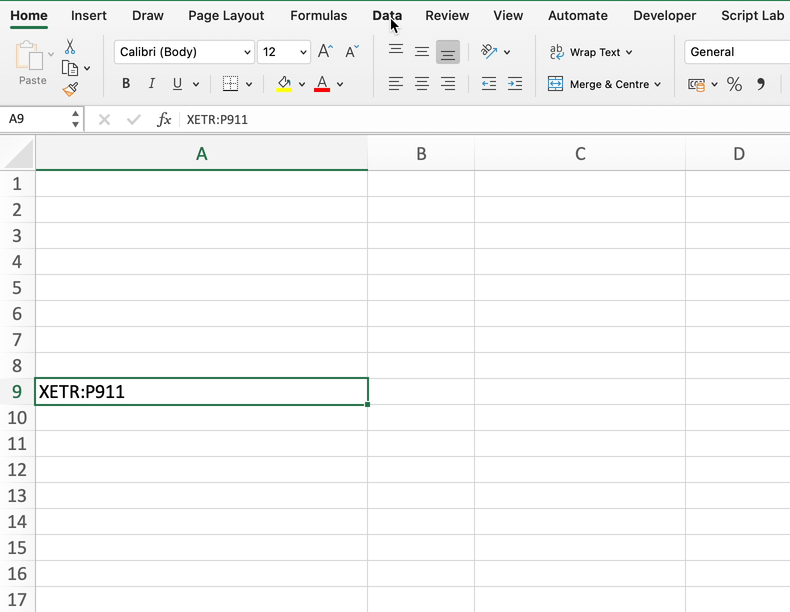This screenshot has width=790, height=612.
Task: Toggle Bottom Align button
Action: (447, 52)
